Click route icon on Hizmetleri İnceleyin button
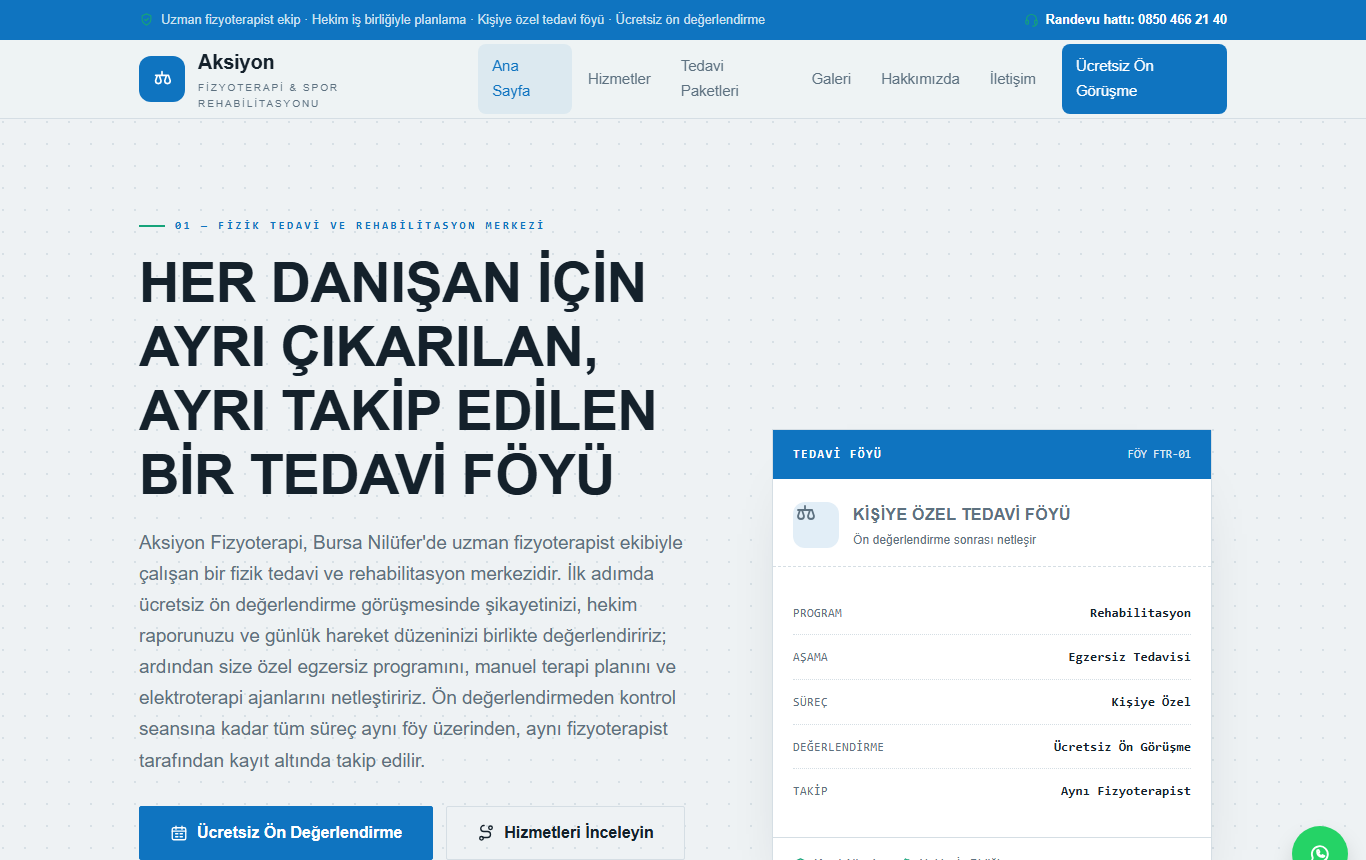1366x860 pixels. tap(486, 832)
